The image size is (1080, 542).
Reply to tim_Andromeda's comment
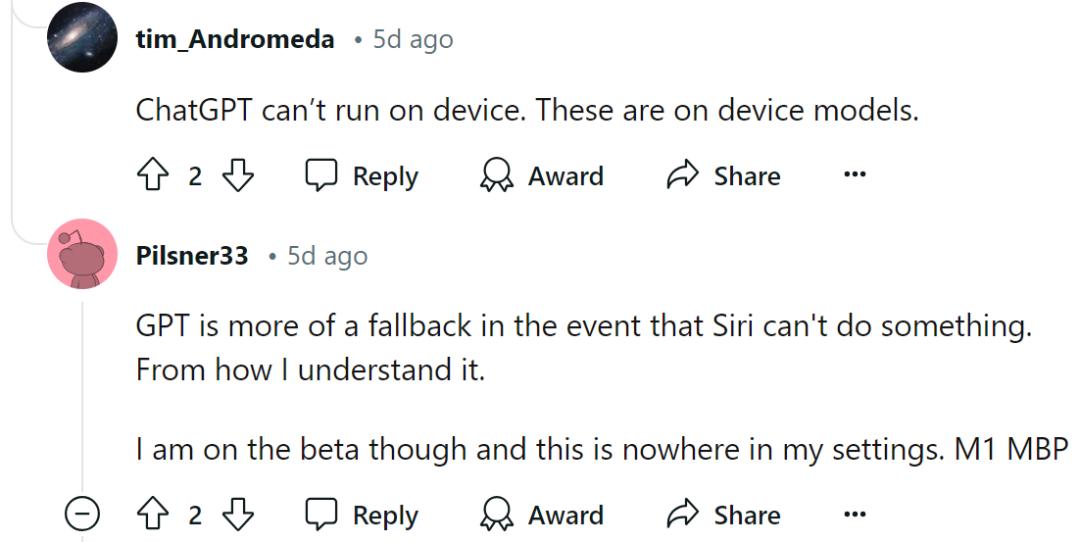tap(362, 177)
